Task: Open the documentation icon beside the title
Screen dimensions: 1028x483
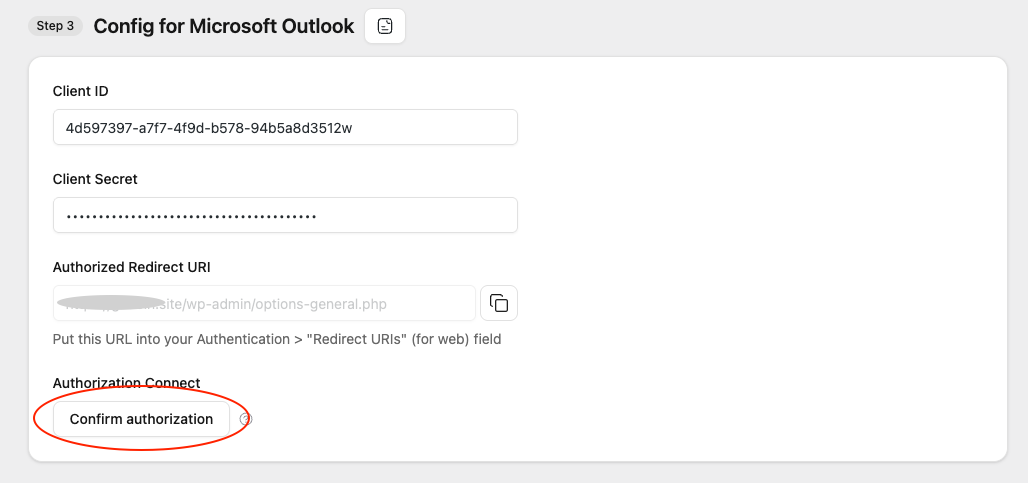Action: pyautogui.click(x=385, y=26)
